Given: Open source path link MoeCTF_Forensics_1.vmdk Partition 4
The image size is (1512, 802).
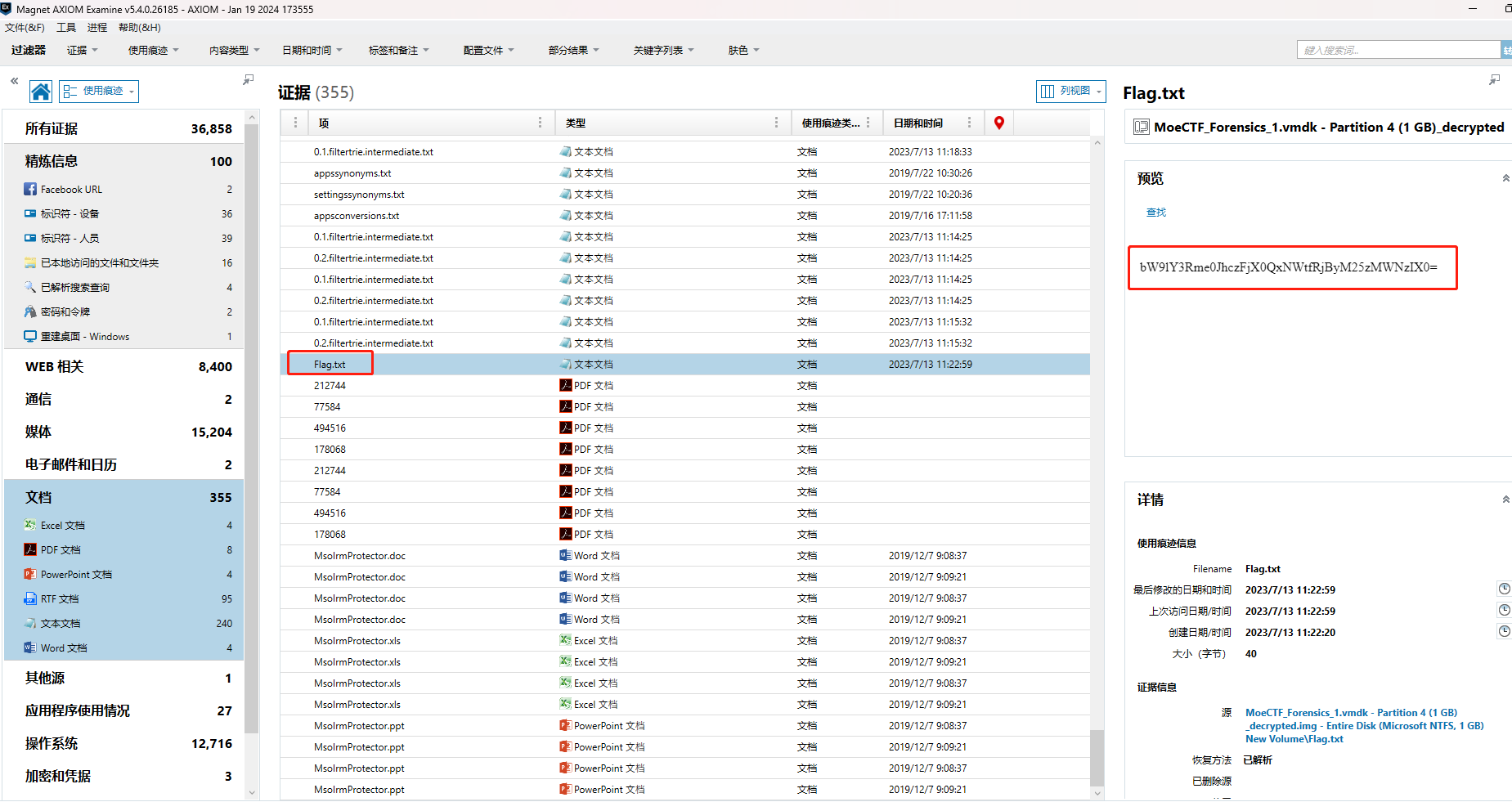Looking at the screenshot, I should (1364, 726).
